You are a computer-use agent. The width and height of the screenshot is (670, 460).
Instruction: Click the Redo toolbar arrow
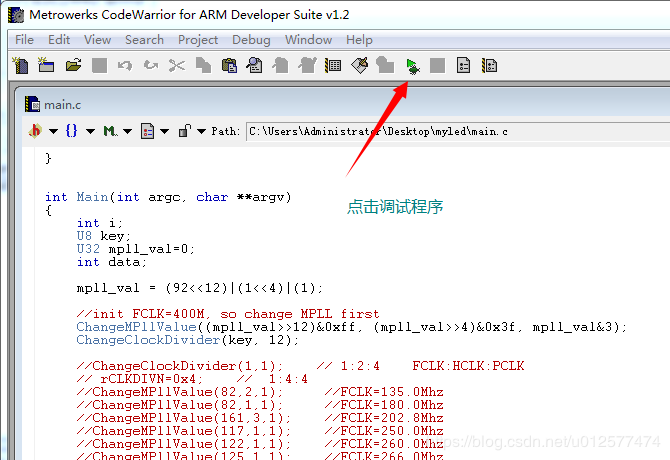(151, 65)
